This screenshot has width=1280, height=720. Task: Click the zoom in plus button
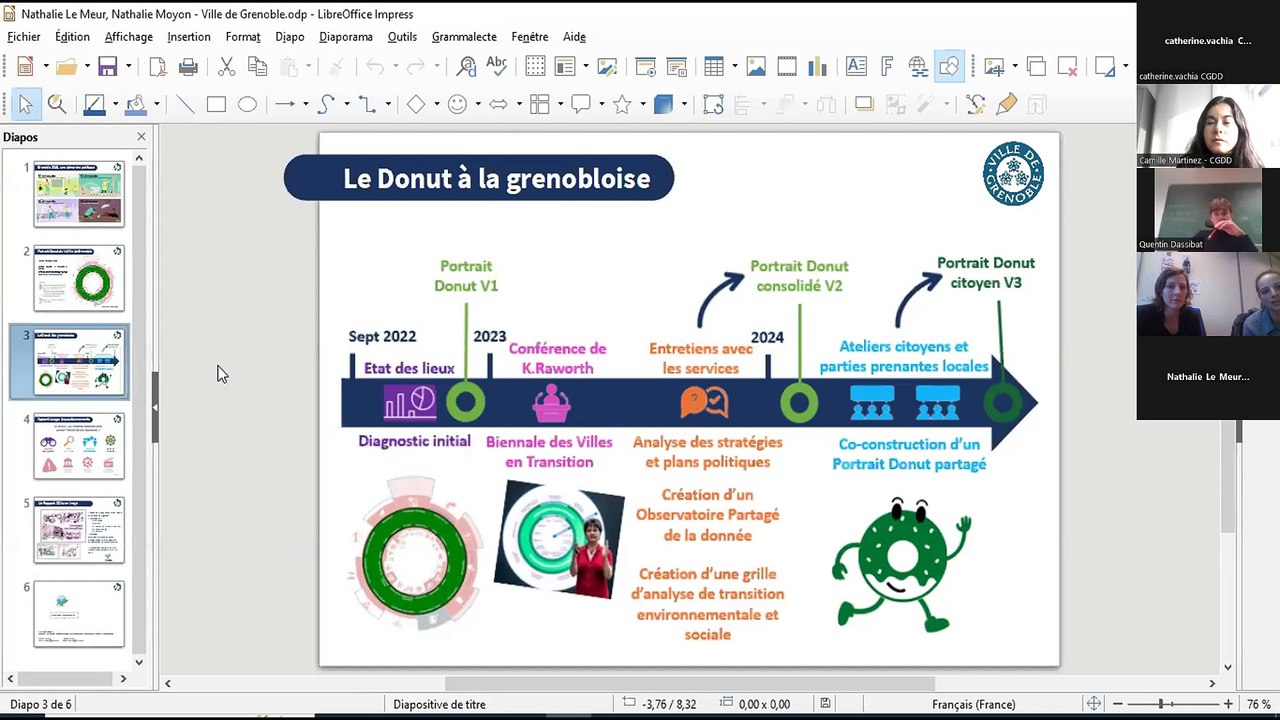(1228, 704)
